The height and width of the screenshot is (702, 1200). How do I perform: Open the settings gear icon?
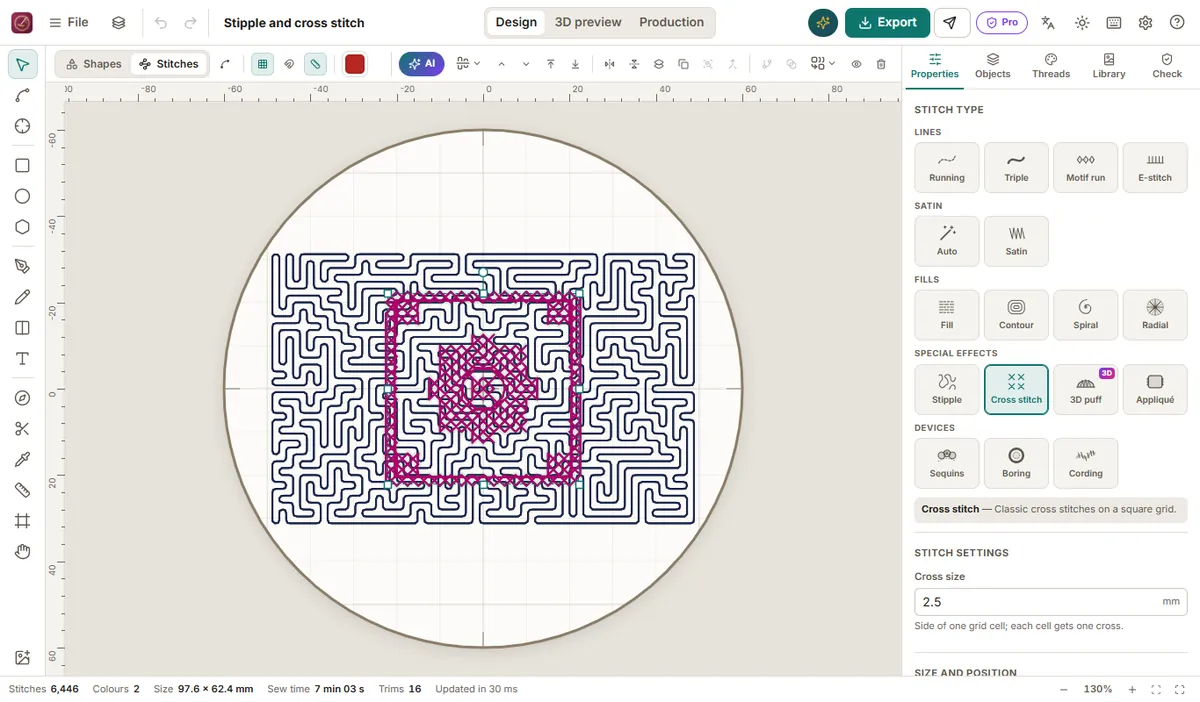[x=1146, y=23]
